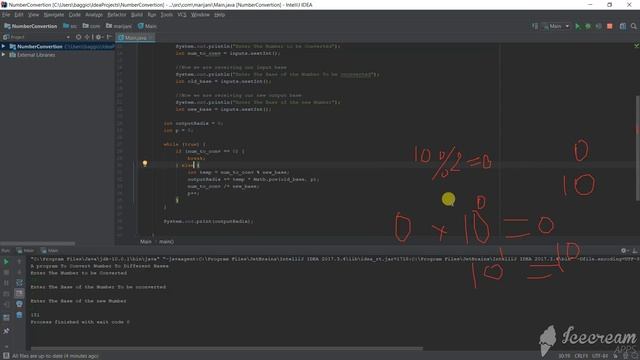Viewport: 640px width, 360px height.
Task: Select first Main tab in Run panel
Action: click(x=25, y=251)
